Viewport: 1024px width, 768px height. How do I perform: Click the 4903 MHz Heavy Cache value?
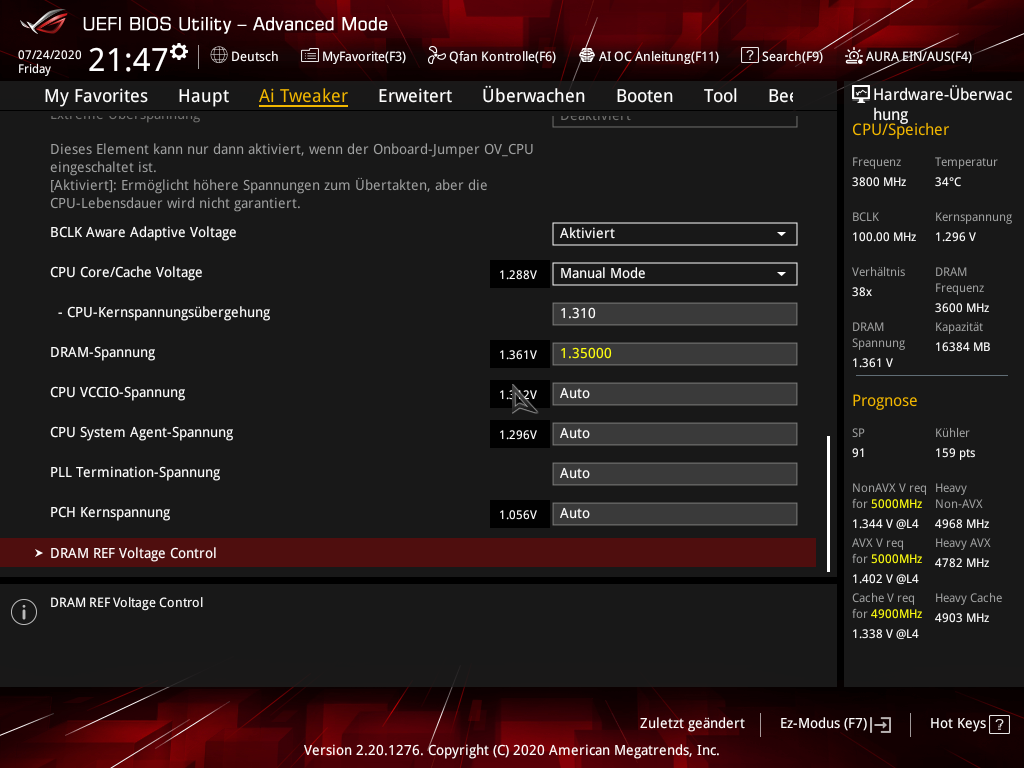pyautogui.click(x=962, y=618)
